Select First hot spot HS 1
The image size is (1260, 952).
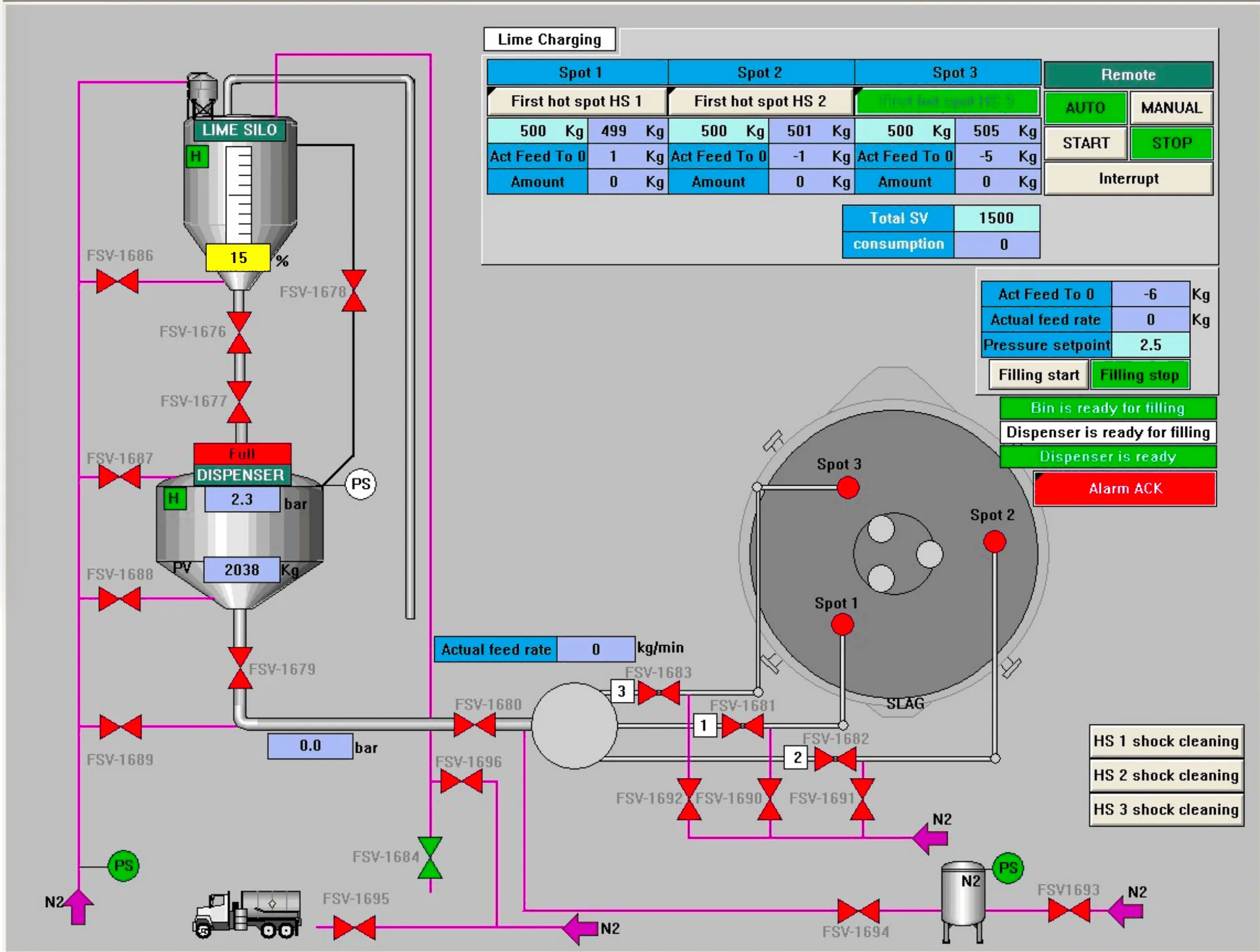click(x=577, y=101)
